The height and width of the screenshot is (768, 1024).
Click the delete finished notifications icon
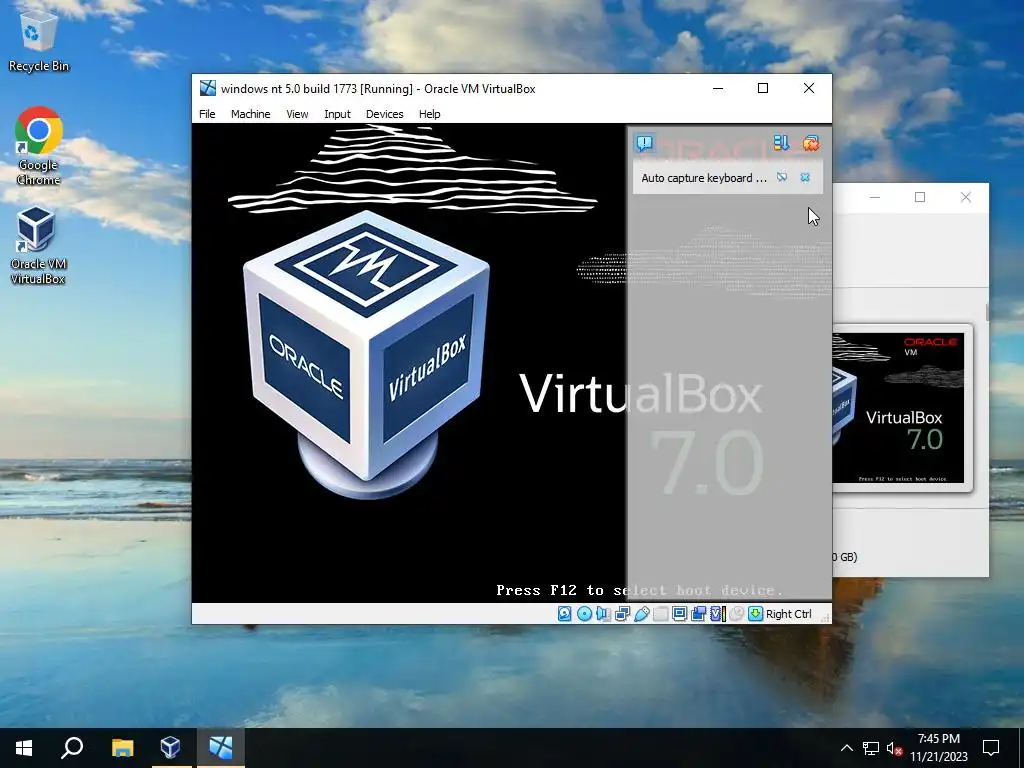coord(811,143)
